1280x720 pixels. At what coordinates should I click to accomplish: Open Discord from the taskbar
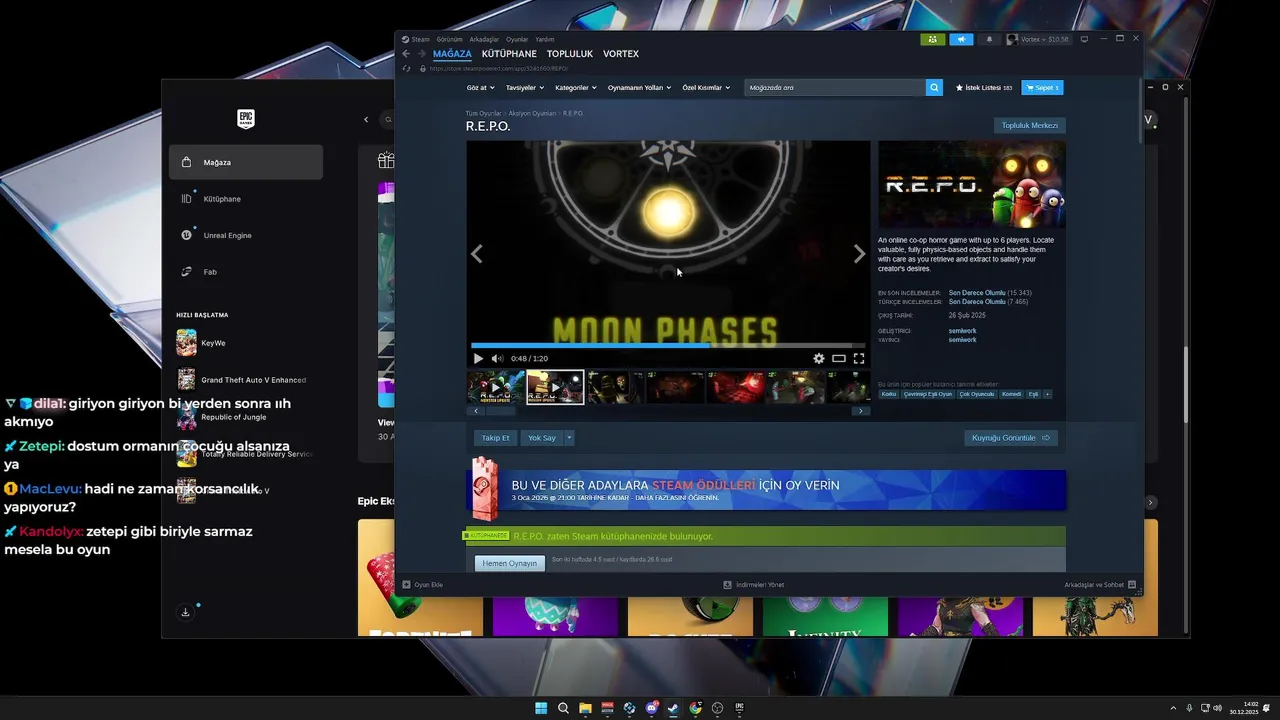click(651, 708)
